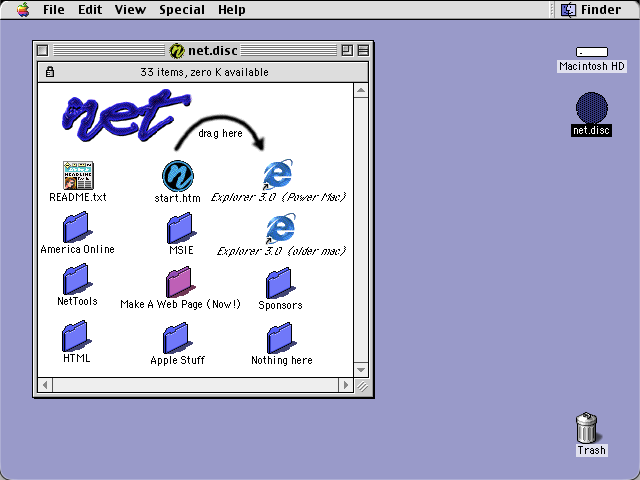Open the File menu
Screen dimensions: 640x480
(53, 9)
